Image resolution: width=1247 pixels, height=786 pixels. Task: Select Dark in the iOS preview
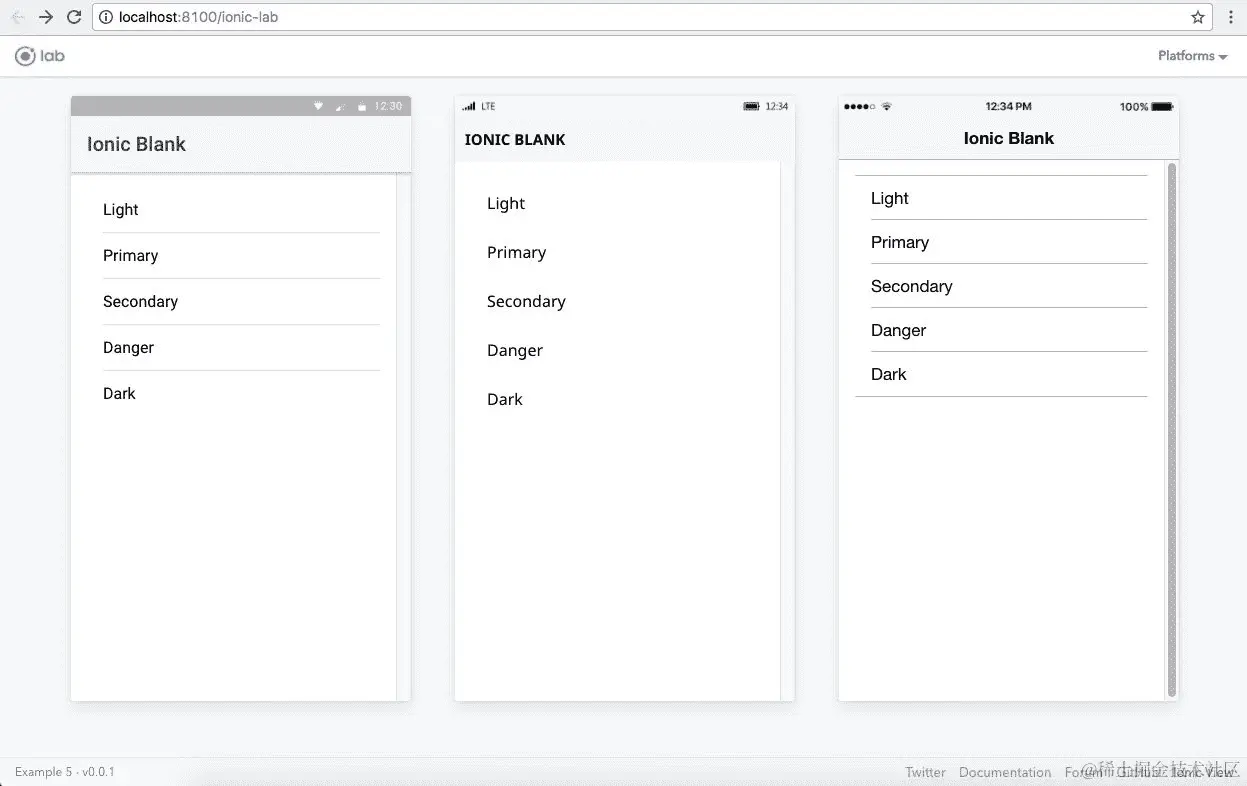point(1001,374)
